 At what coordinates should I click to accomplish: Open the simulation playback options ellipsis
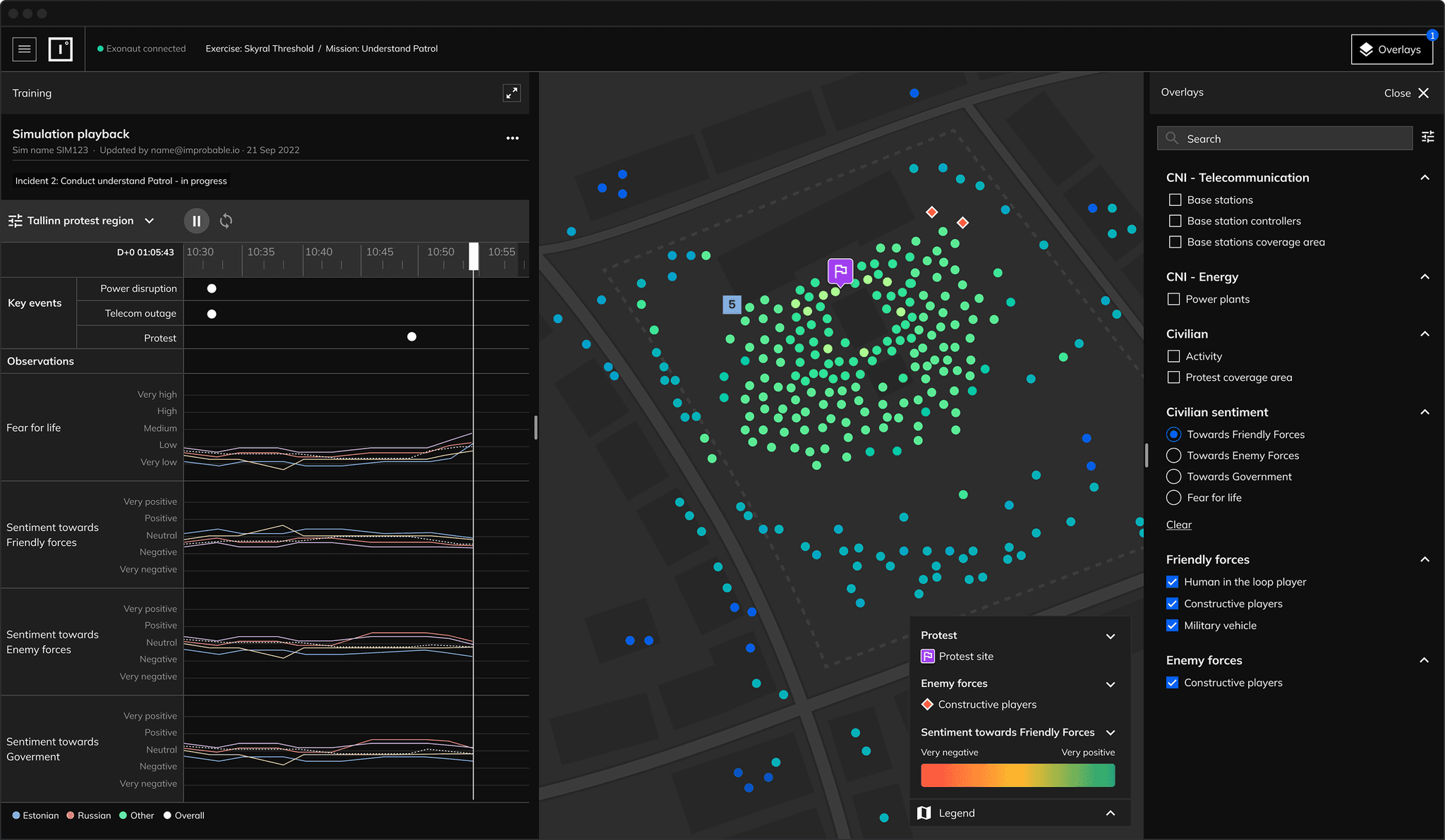point(512,138)
